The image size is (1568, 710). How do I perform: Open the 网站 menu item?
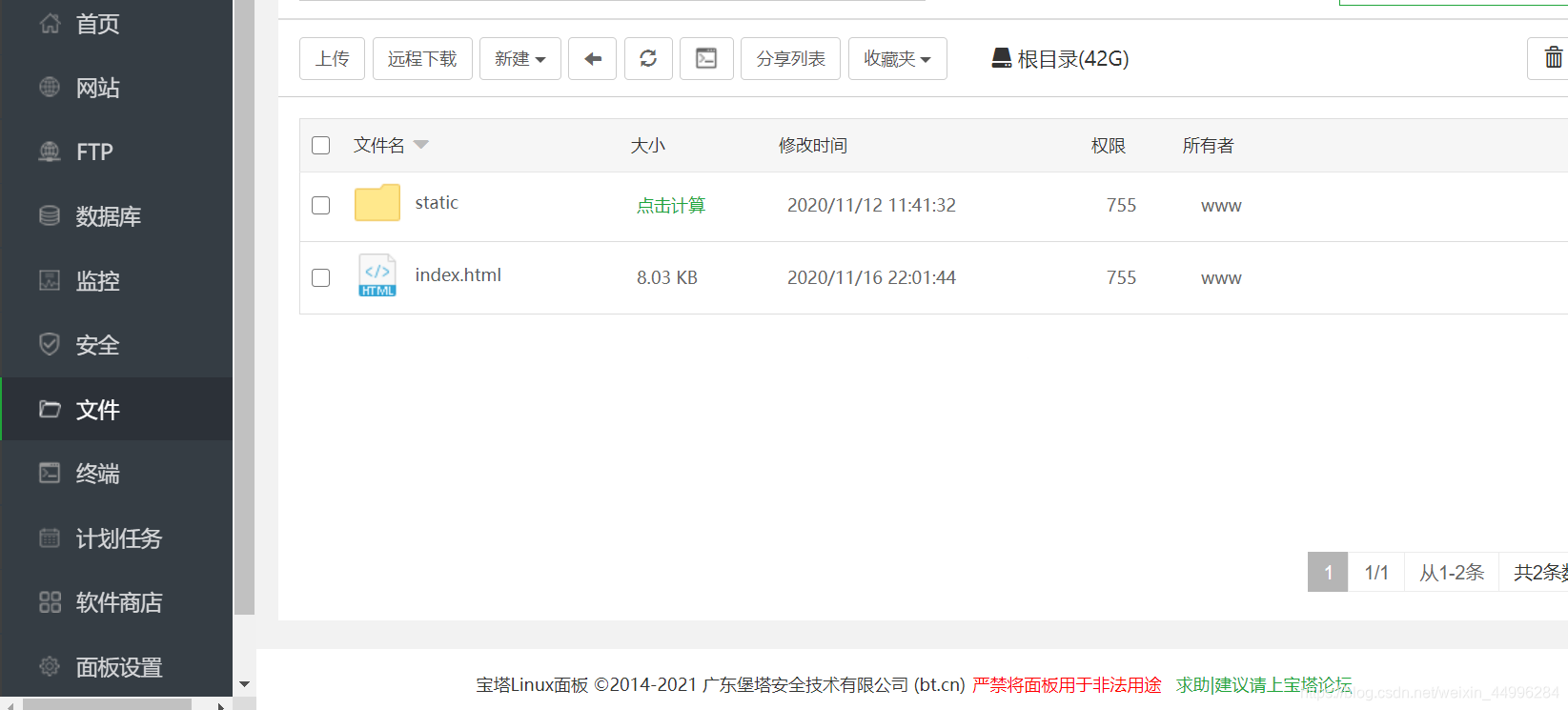click(x=98, y=88)
